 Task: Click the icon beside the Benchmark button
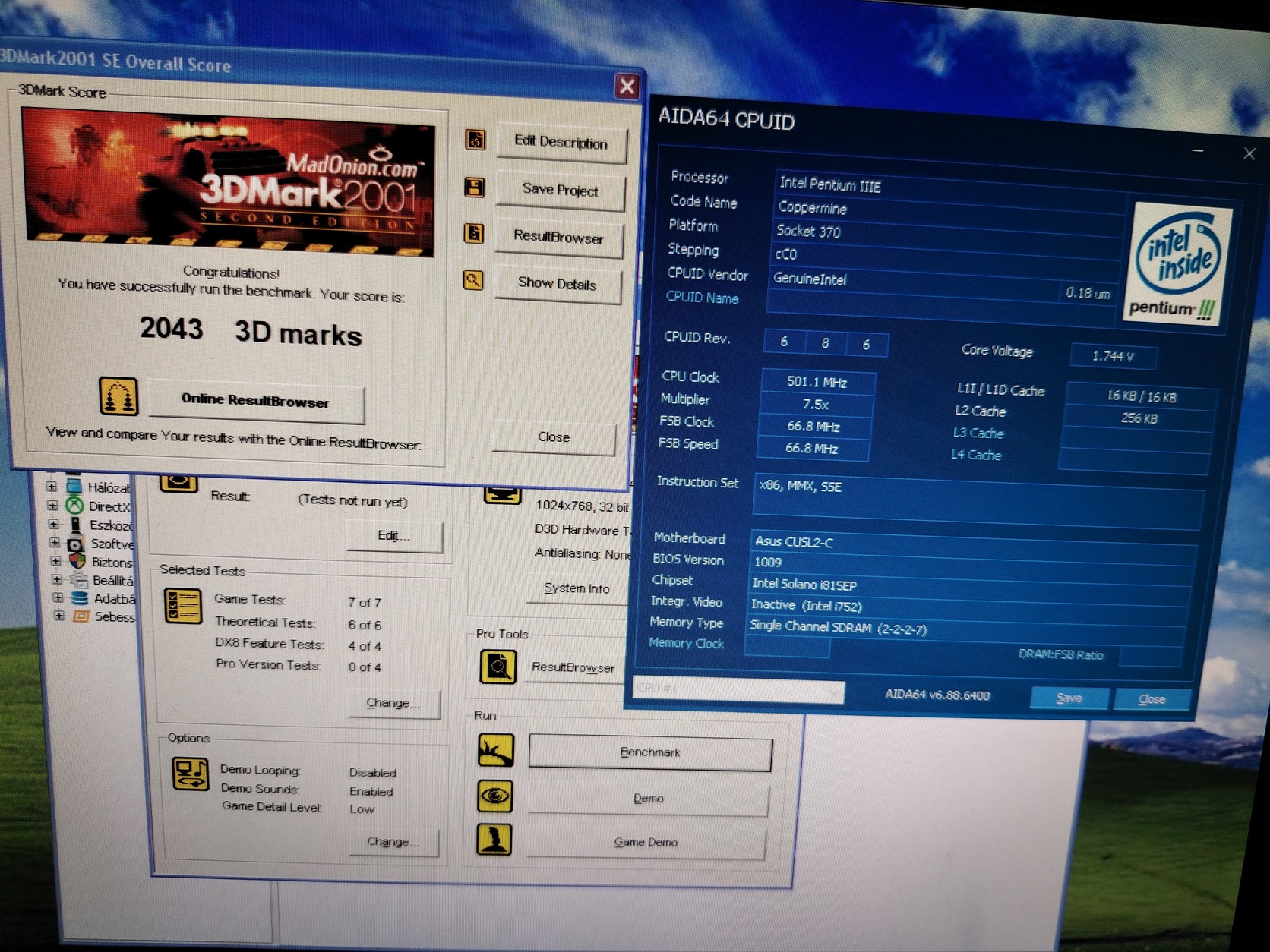point(496,750)
